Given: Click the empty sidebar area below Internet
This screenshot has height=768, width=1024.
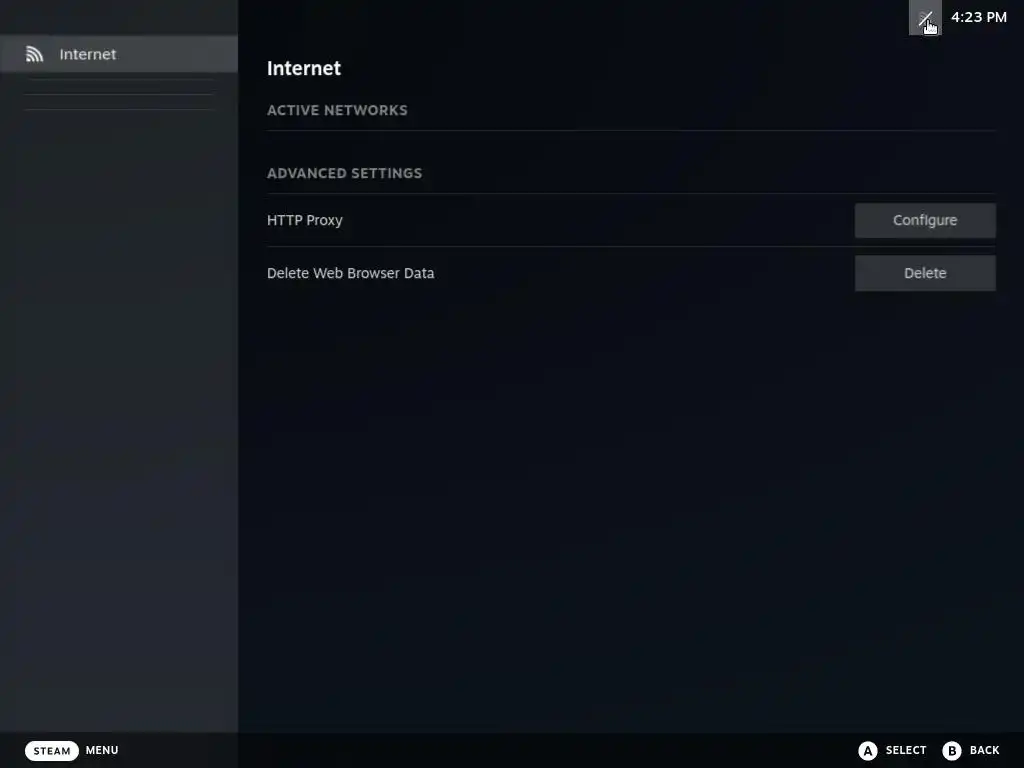Looking at the screenshot, I should pyautogui.click(x=119, y=418).
